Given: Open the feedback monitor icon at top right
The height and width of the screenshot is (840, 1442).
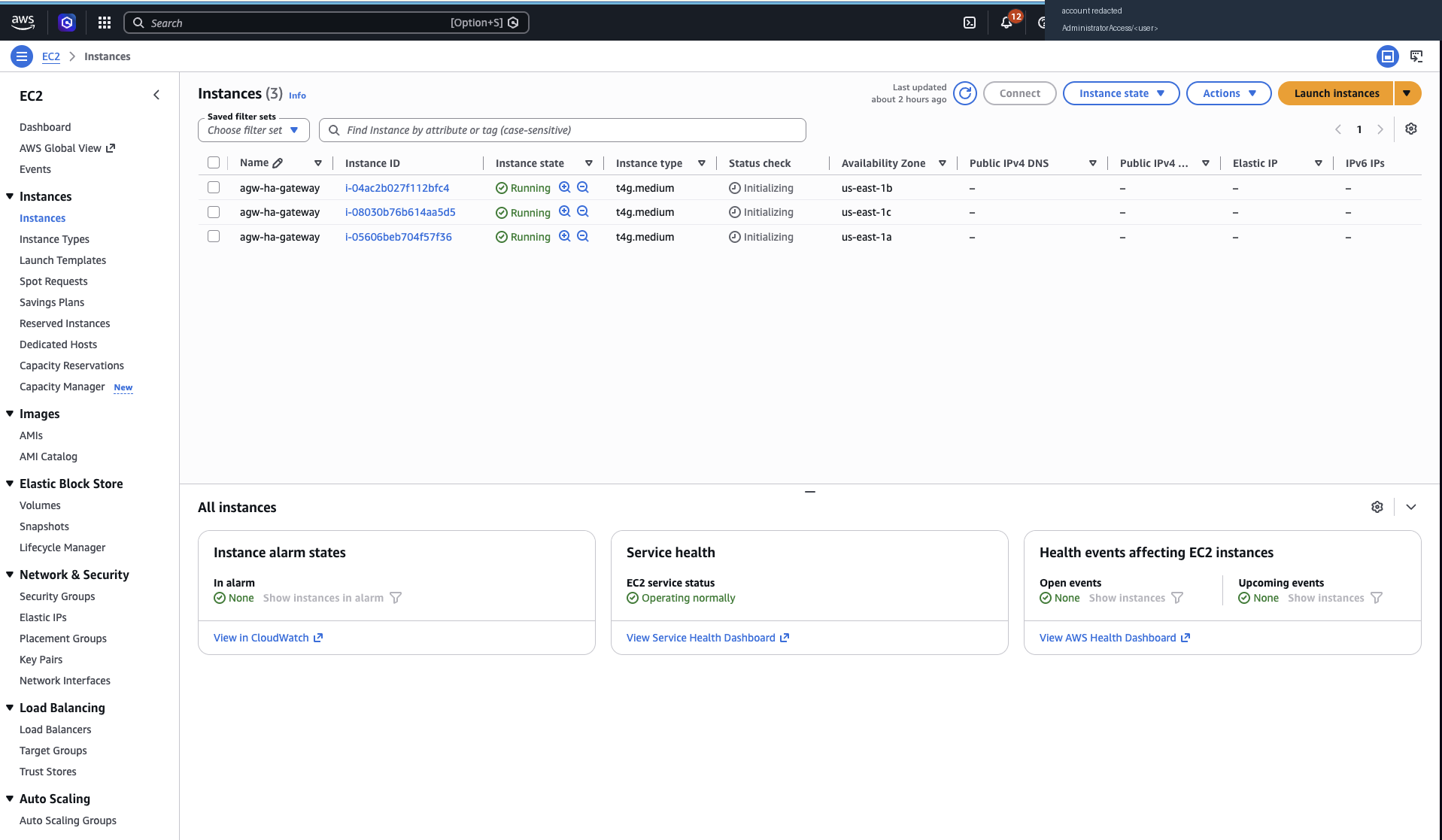Looking at the screenshot, I should click(x=1416, y=56).
